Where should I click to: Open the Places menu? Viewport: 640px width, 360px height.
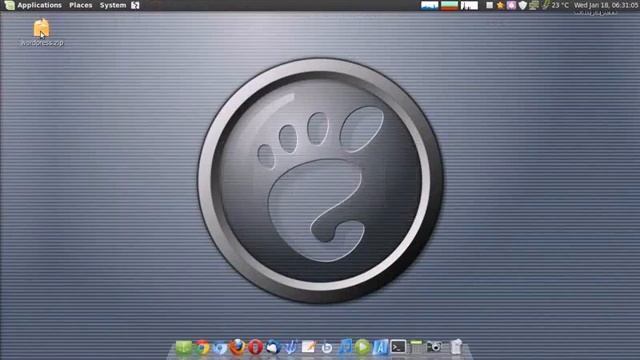point(80,5)
